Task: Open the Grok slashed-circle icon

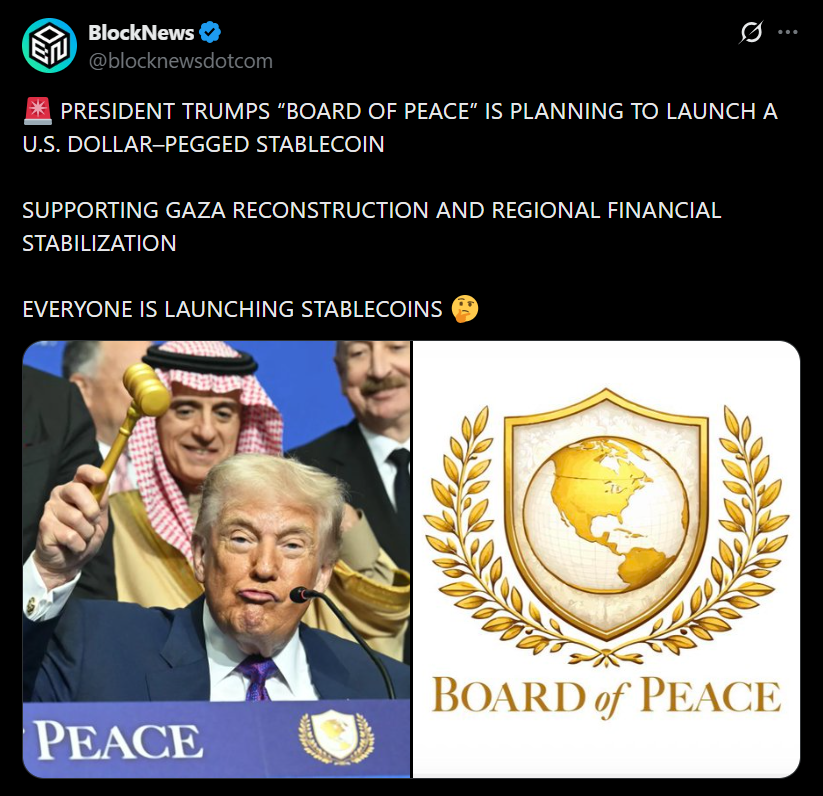Action: tap(751, 33)
